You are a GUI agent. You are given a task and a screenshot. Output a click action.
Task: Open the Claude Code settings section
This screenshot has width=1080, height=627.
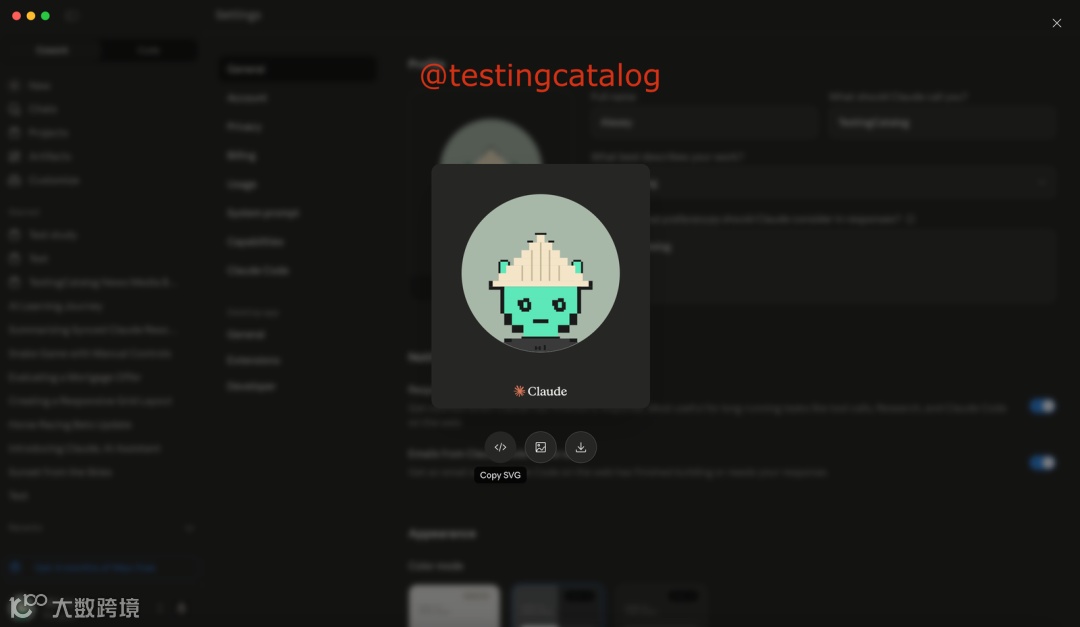258,271
